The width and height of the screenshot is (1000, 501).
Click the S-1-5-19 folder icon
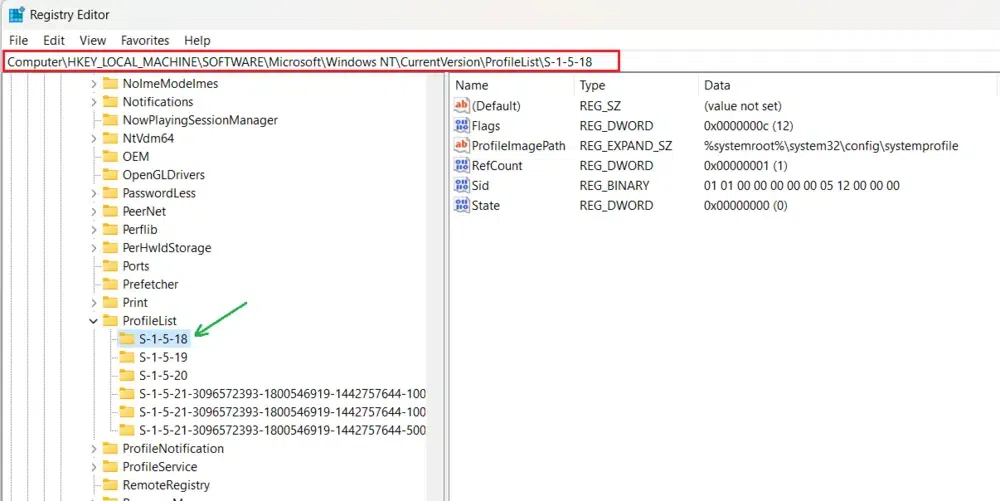[x=127, y=357]
